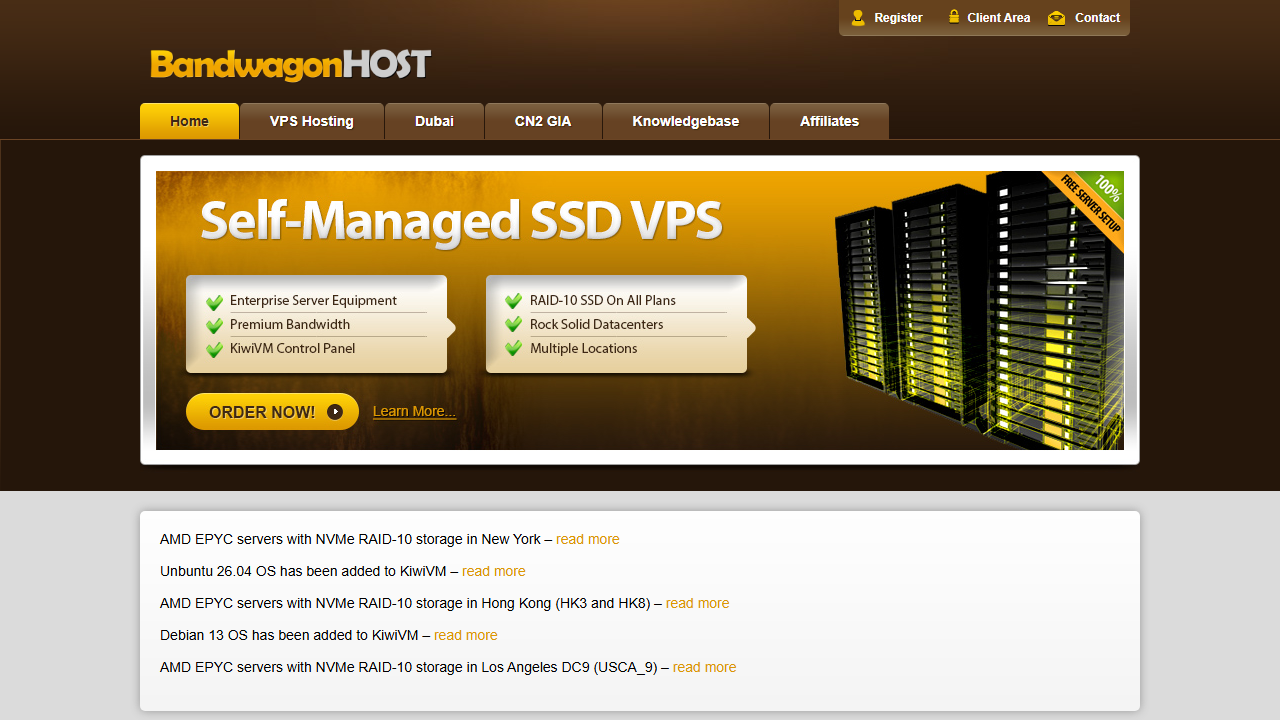This screenshot has height=720, width=1280.
Task: Open the Knowledgebase tab
Action: tap(686, 121)
